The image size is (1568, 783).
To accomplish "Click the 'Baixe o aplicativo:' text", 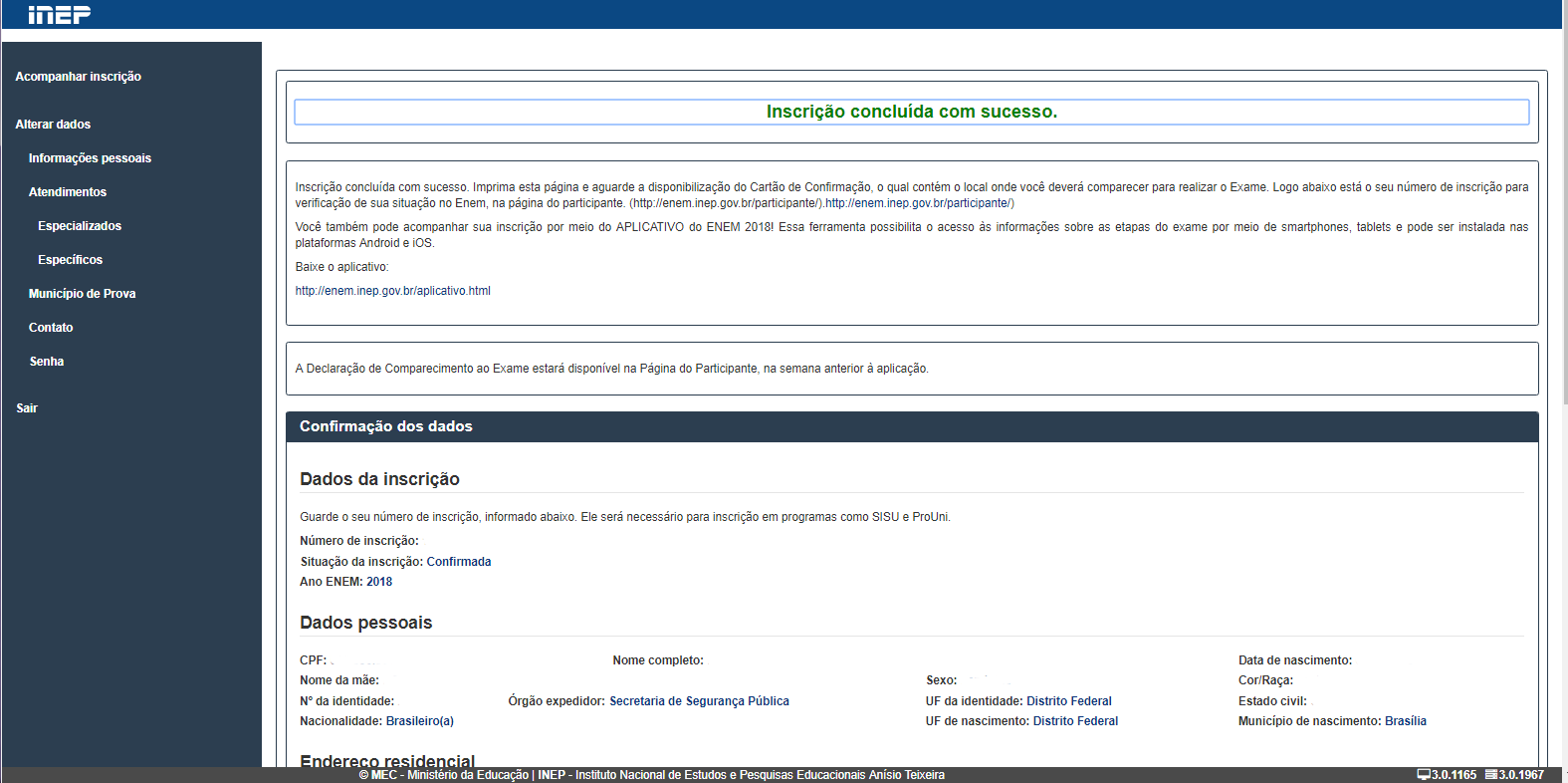I will tap(341, 267).
